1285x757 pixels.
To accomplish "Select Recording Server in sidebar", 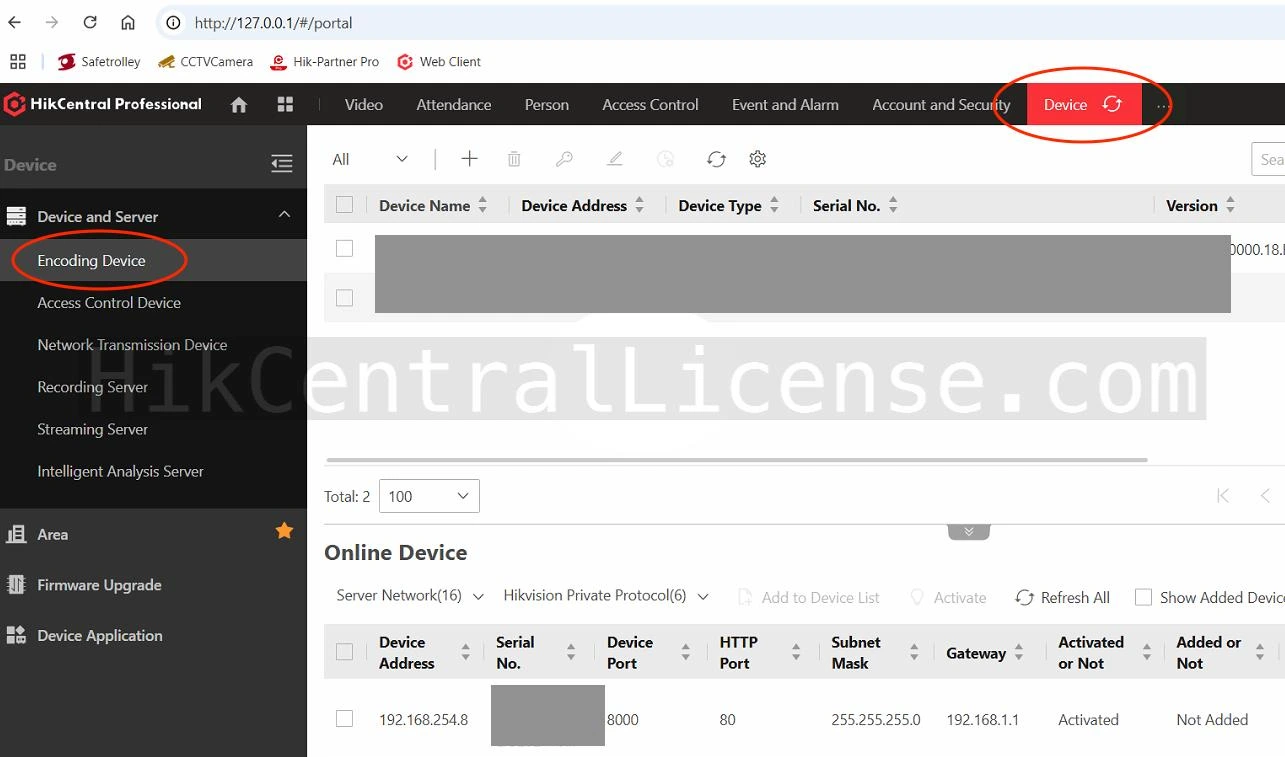I will tap(153, 387).
